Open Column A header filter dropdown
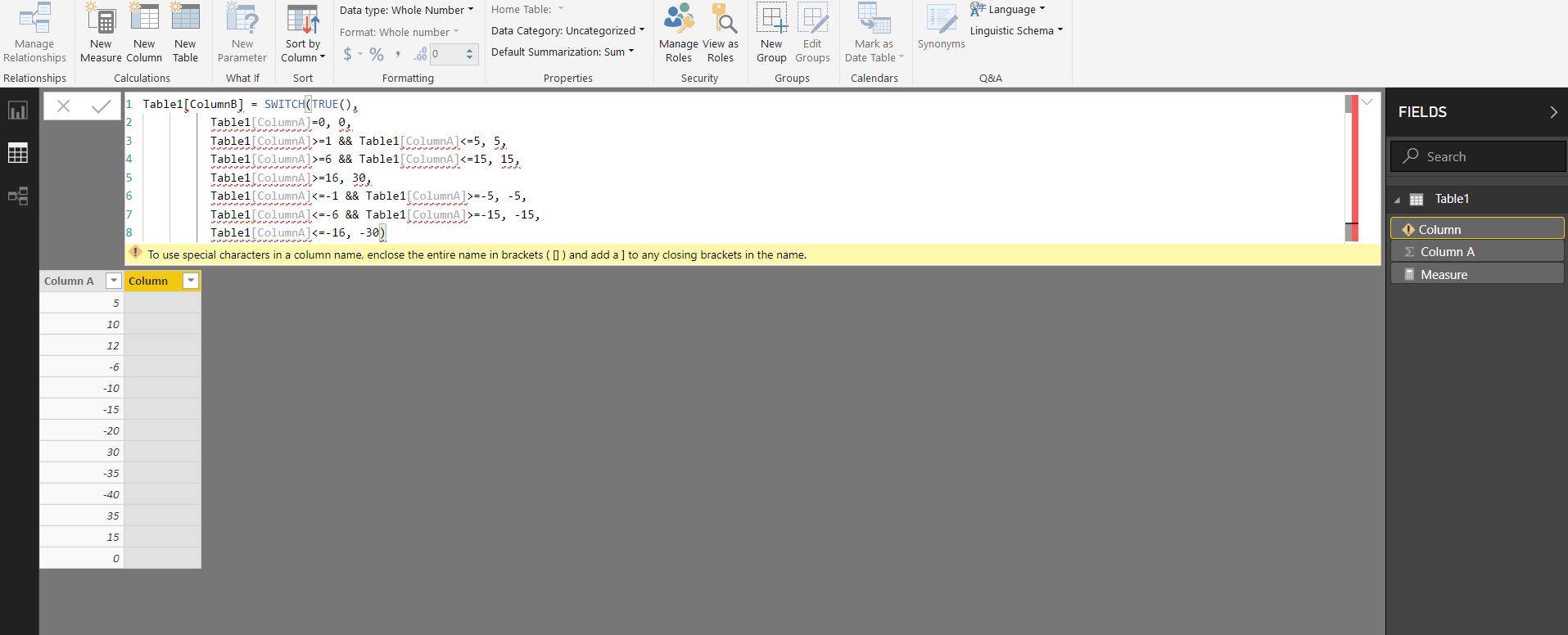This screenshot has width=1568, height=635. (114, 281)
